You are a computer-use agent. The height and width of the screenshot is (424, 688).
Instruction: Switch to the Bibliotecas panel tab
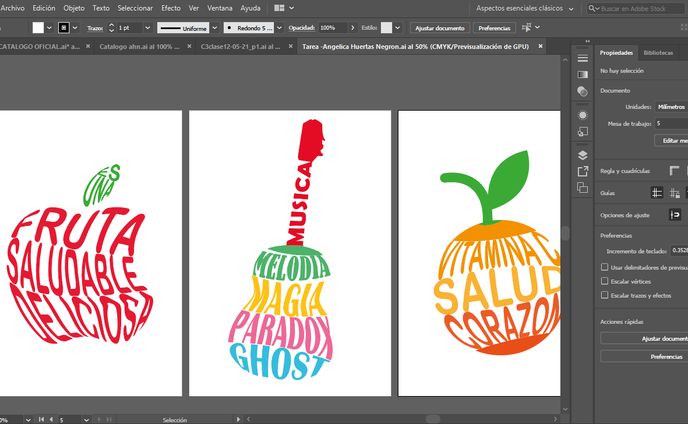(658, 53)
